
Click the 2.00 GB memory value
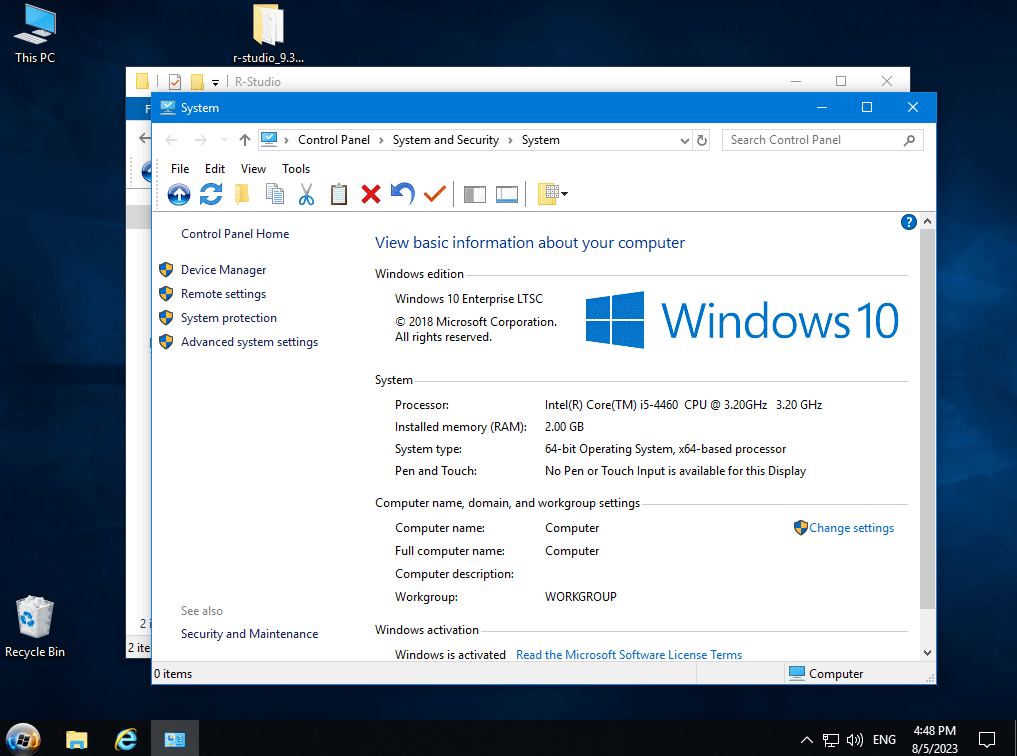[x=564, y=427]
